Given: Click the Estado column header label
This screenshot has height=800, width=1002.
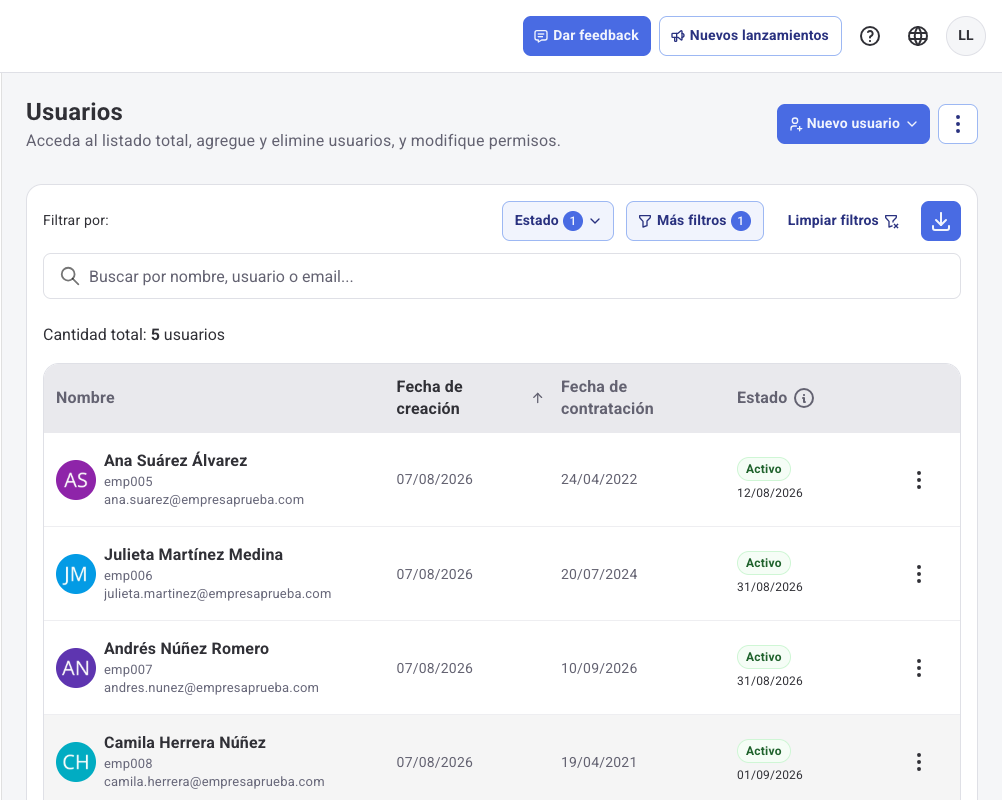Looking at the screenshot, I should (x=762, y=397).
